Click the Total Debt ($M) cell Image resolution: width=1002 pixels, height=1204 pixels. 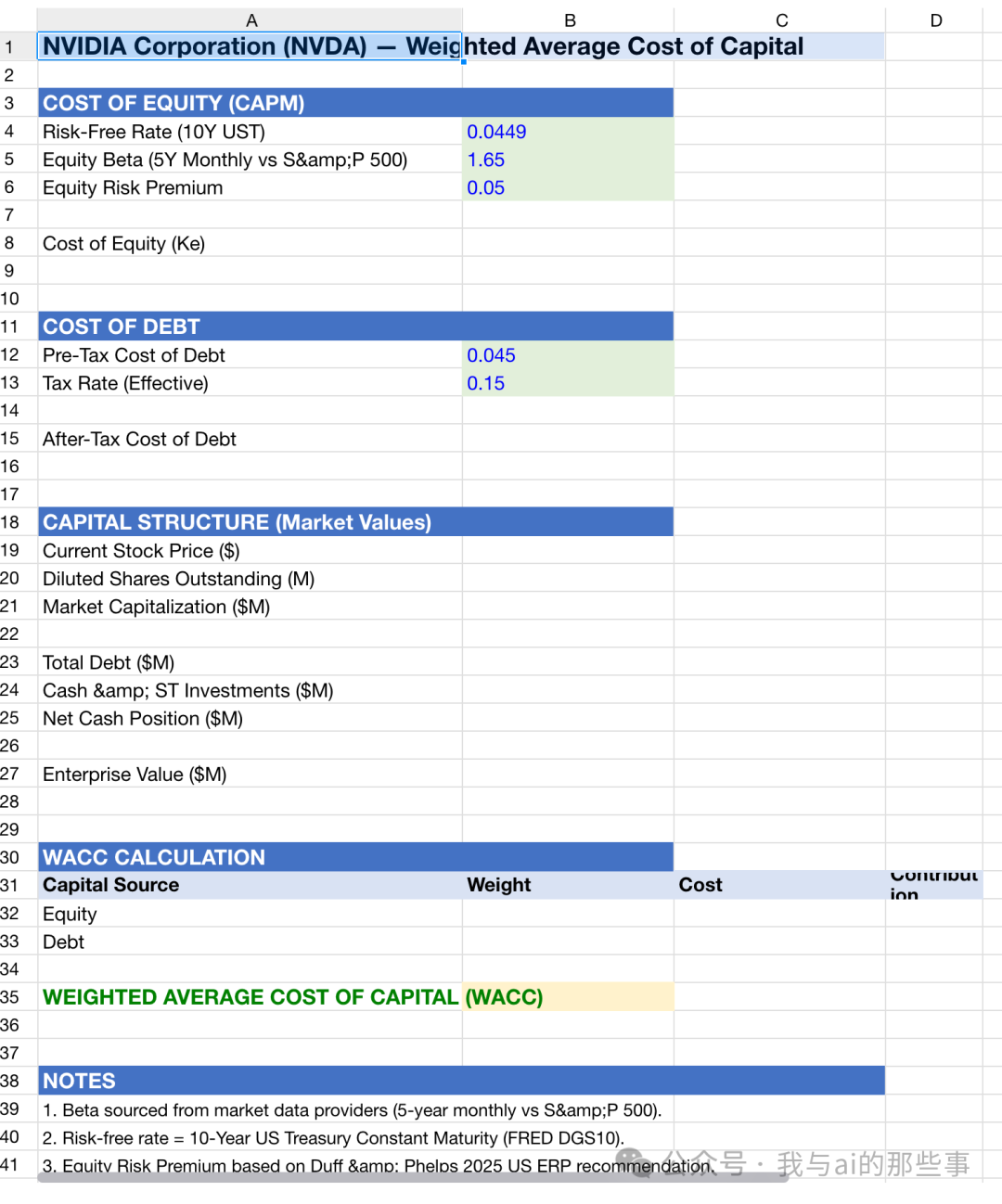(x=250, y=662)
